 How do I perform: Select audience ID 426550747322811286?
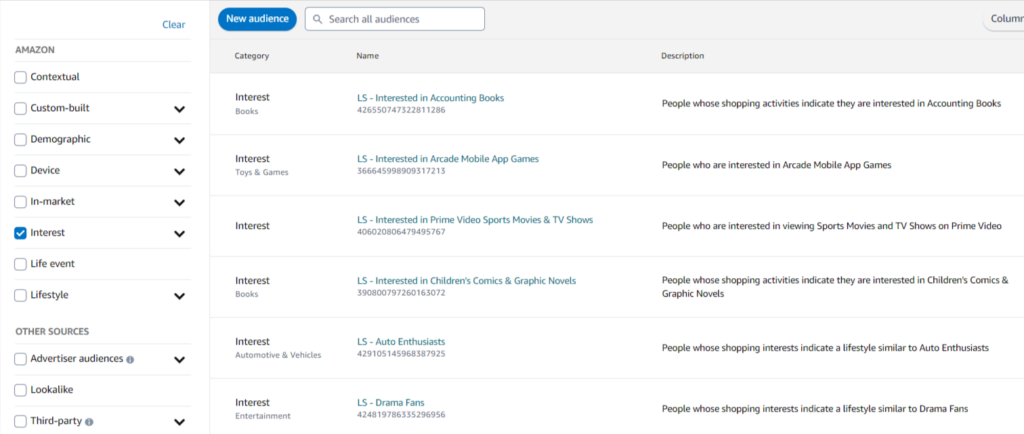point(401,110)
